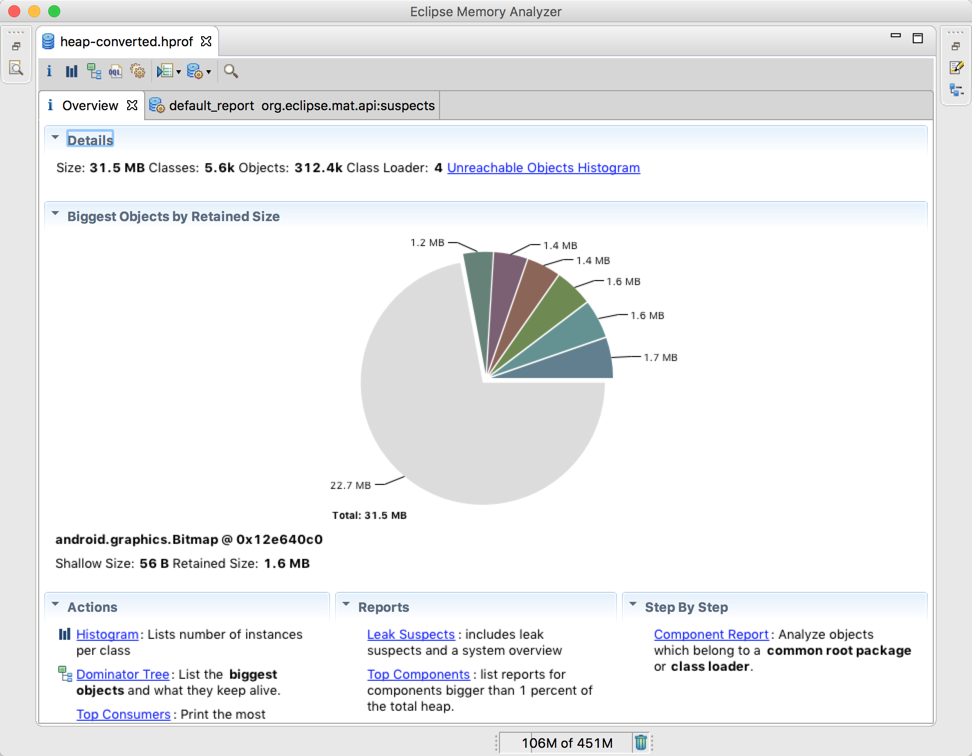Open the Overview pane from toolbar info icon

pyautogui.click(x=49, y=71)
